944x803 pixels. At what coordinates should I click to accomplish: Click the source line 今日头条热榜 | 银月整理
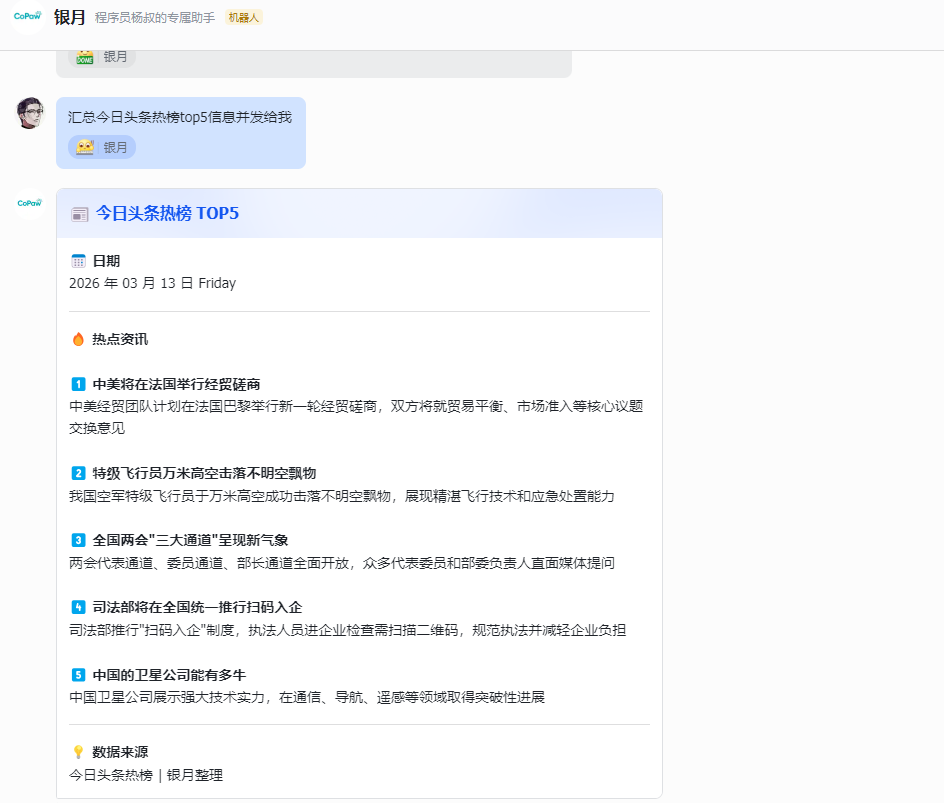tap(146, 775)
